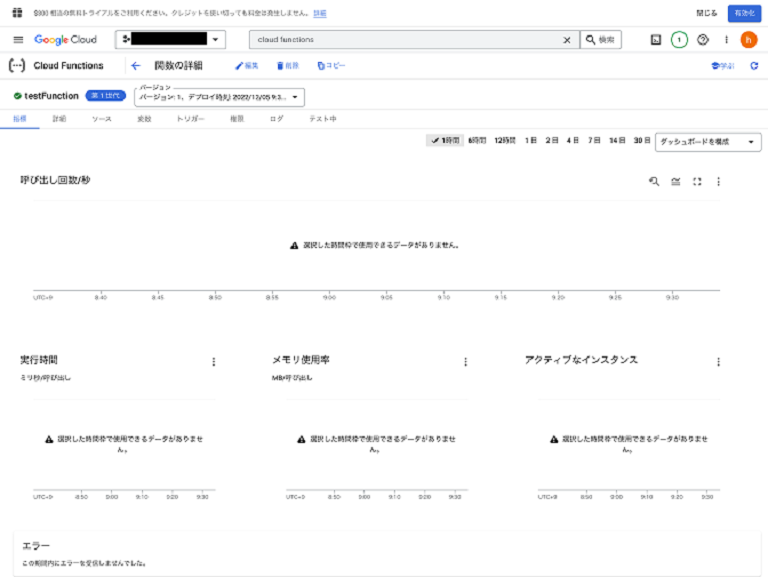Open metrics explorer icon for 呼び出し回数/秒 chart

(654, 182)
